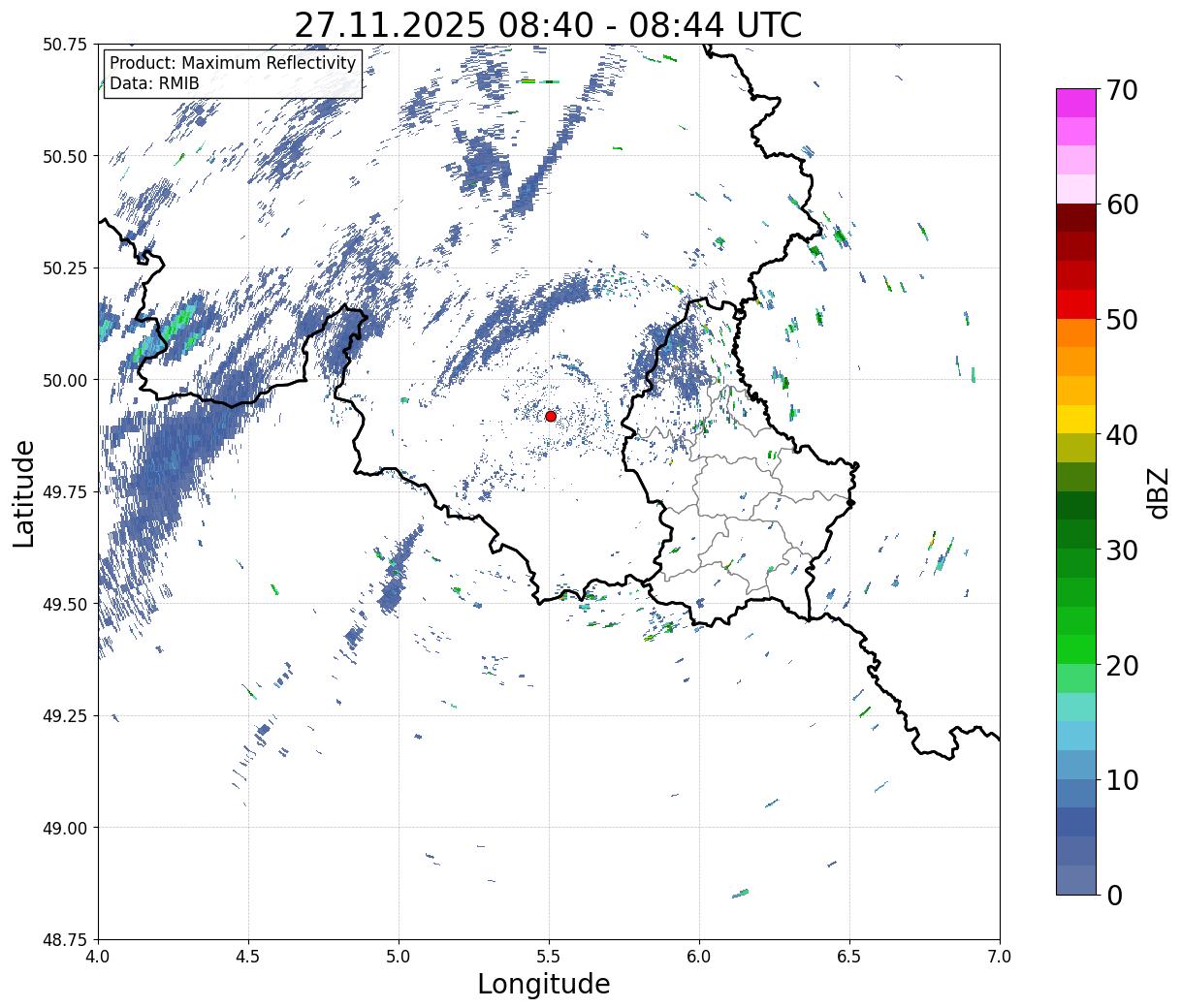Click the longitude tick label 5.5

(549, 957)
